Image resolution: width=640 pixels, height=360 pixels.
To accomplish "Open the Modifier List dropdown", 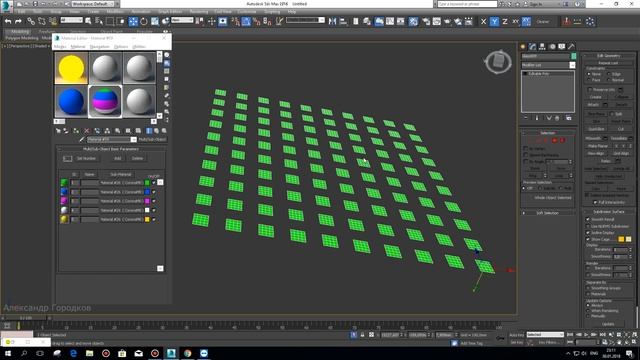I will click(548, 65).
